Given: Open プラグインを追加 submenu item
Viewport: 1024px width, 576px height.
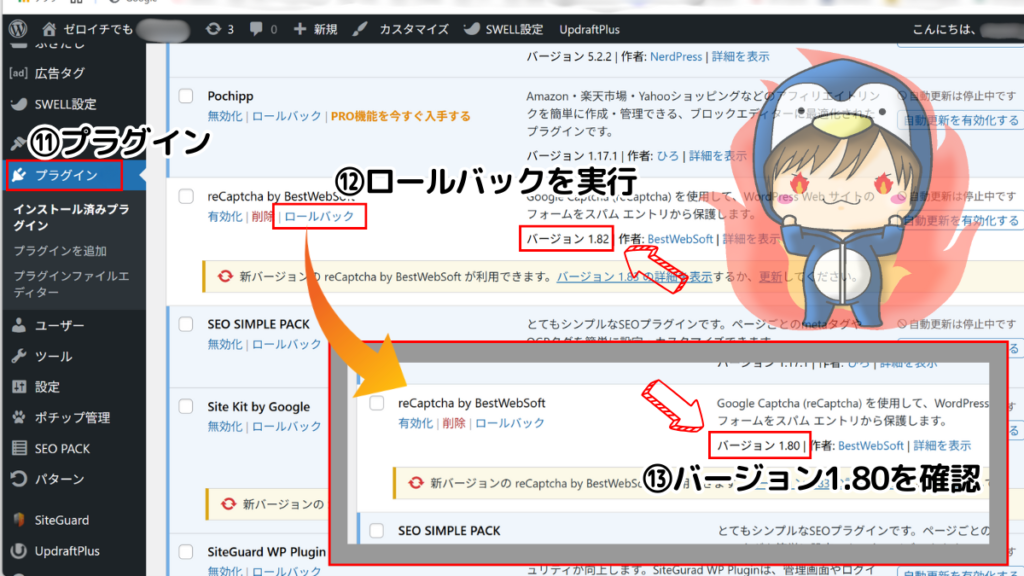Looking at the screenshot, I should tap(60, 251).
